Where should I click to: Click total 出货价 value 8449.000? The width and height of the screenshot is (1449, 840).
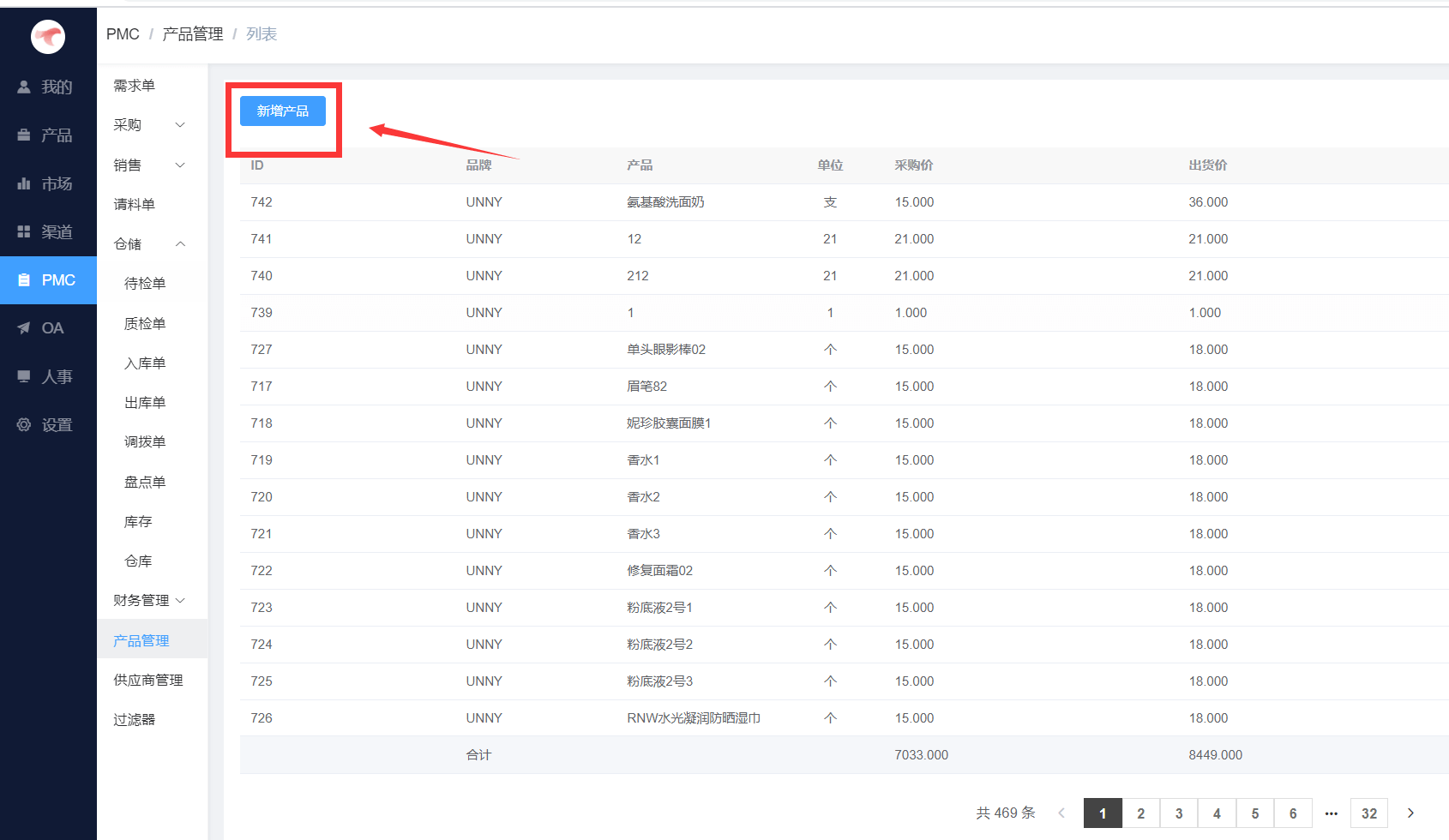pos(1215,755)
